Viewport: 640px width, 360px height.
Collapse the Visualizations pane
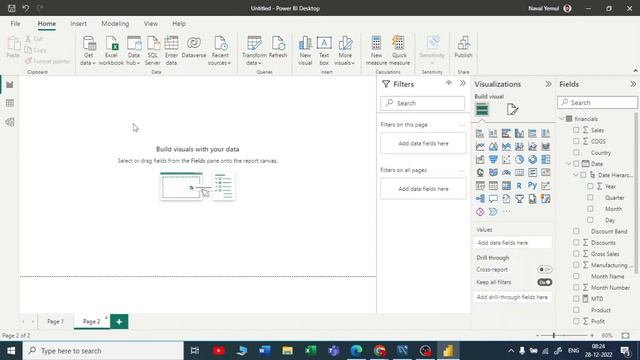[x=548, y=84]
